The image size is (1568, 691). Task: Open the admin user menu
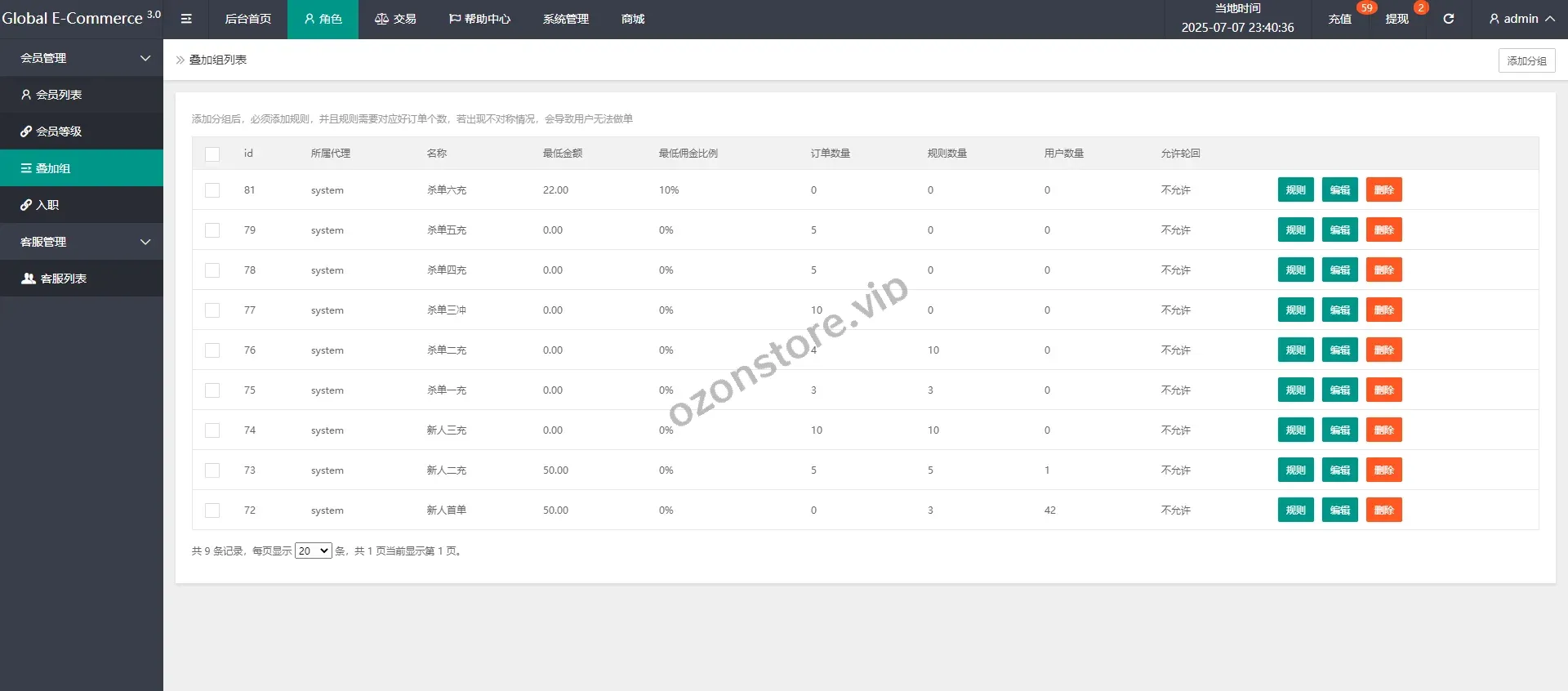click(x=1521, y=19)
